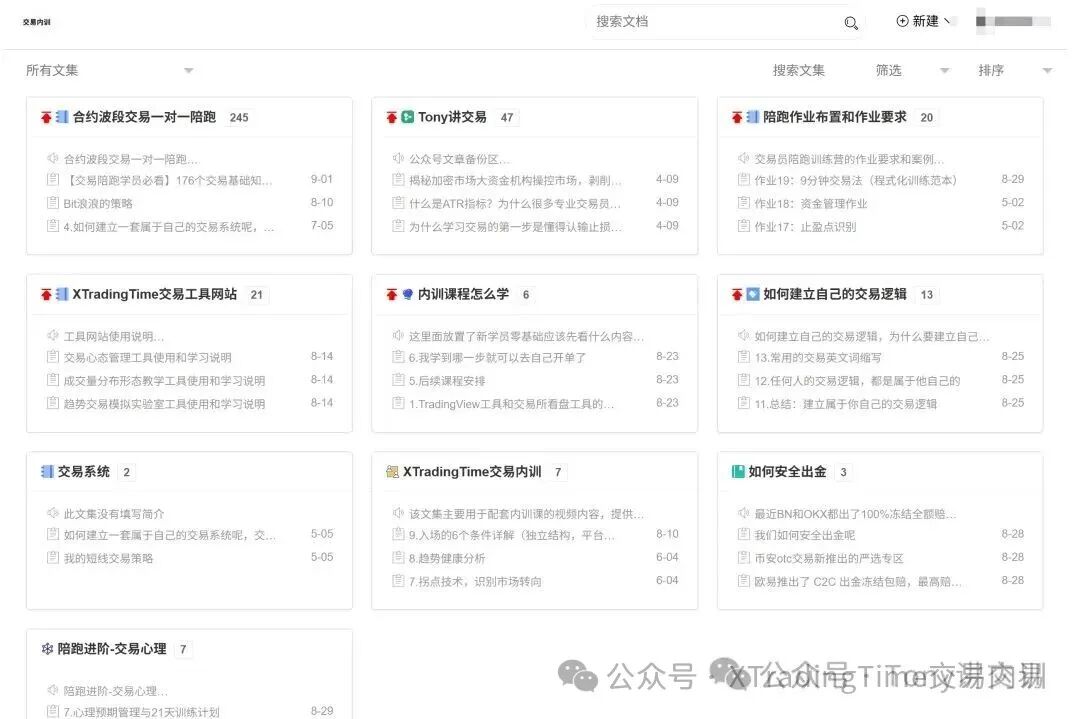Open the 陪跑作业布置和作业要求 collection title
Image resolution: width=1080 pixels, height=719 pixels.
tap(835, 117)
